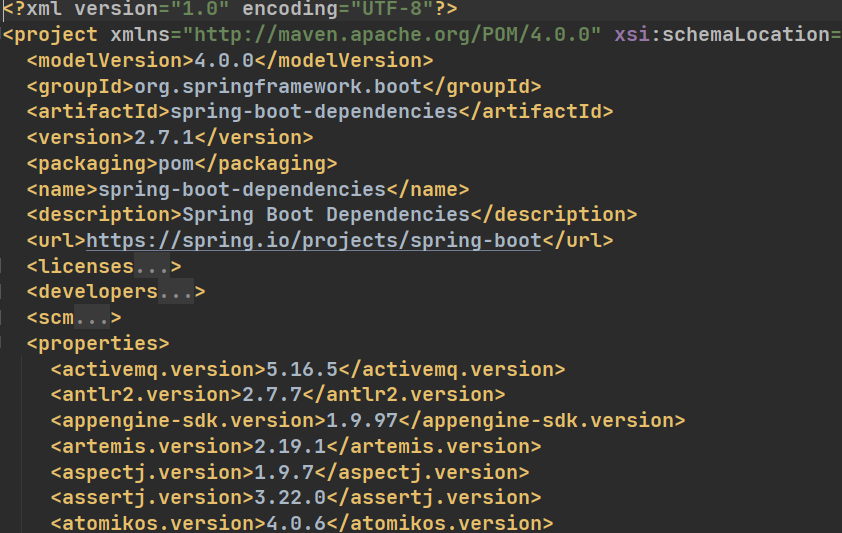Click the xmlns maven POM namespace string

(x=392, y=35)
